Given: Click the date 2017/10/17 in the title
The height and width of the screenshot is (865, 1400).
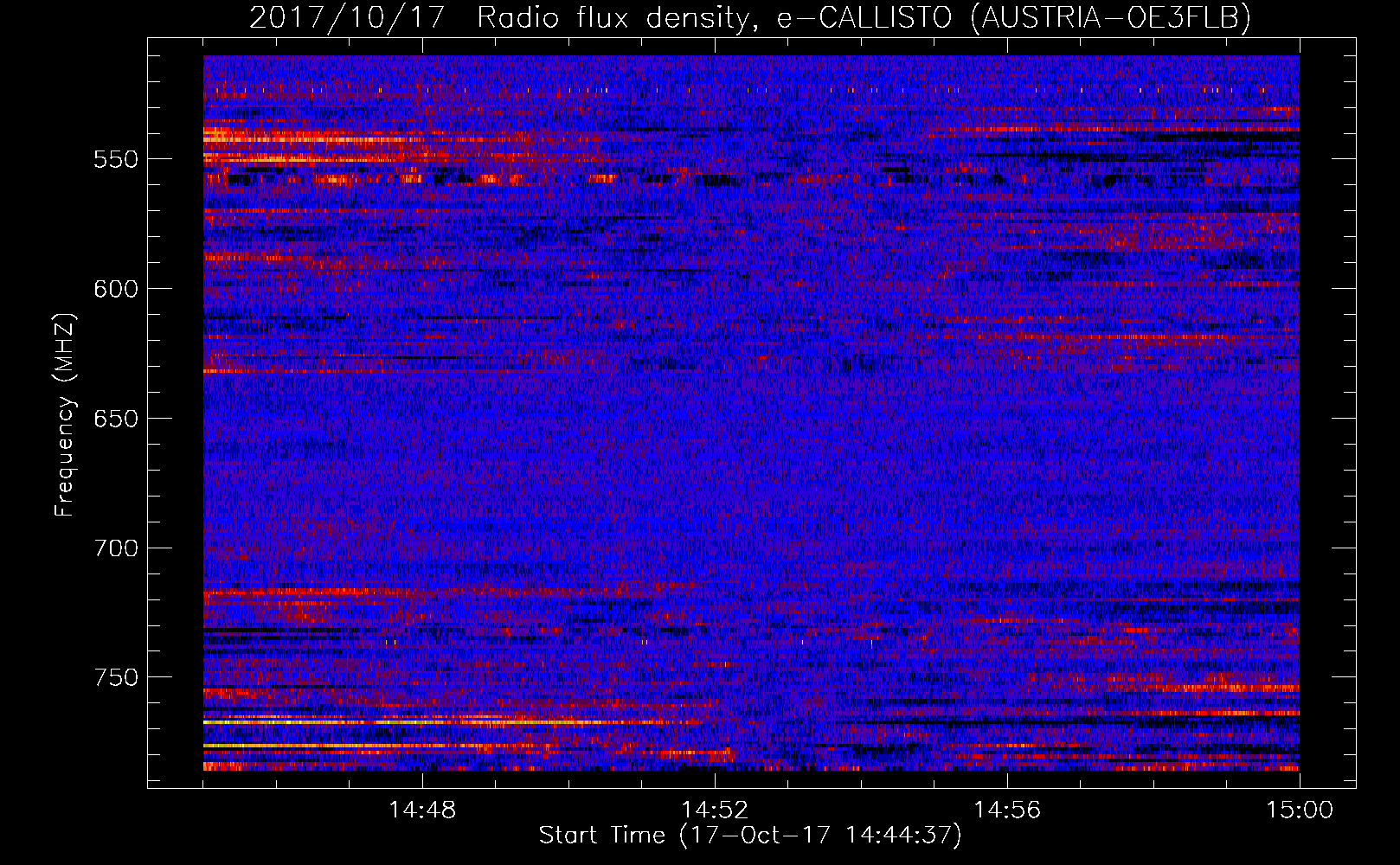Looking at the screenshot, I should point(347,17).
